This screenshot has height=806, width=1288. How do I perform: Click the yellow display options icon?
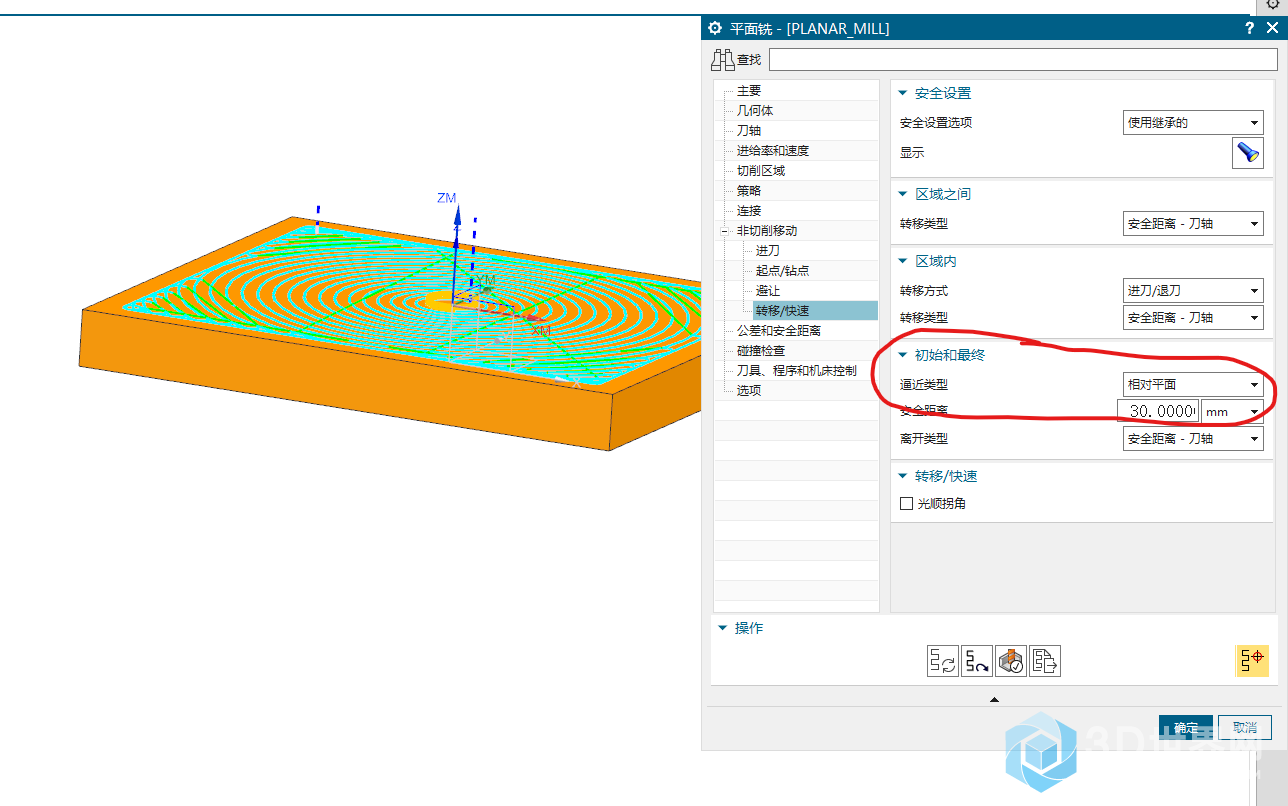coord(1252,661)
